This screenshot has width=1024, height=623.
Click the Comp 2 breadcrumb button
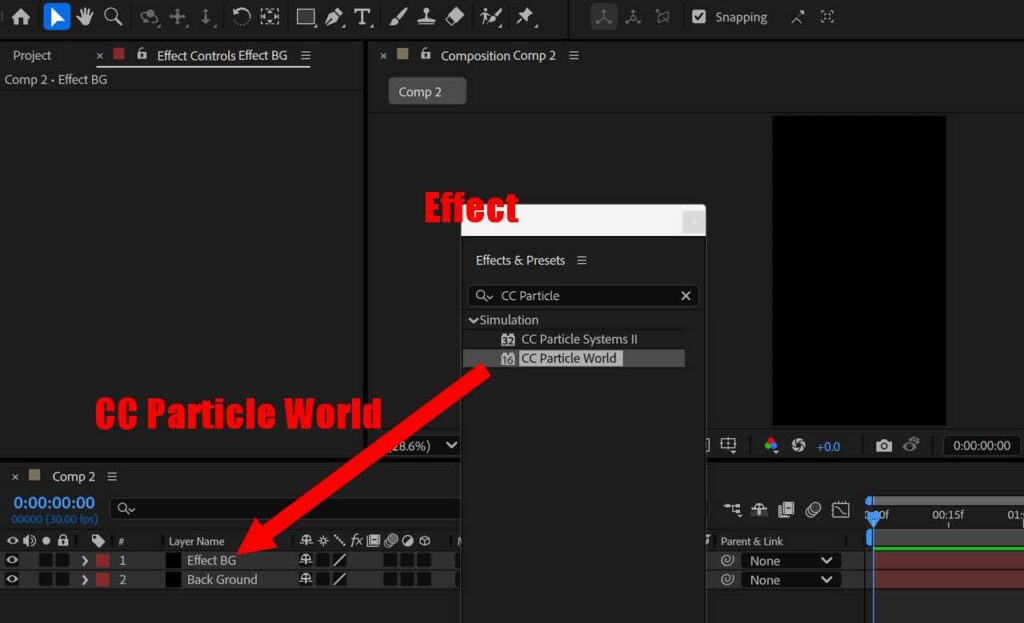pyautogui.click(x=427, y=91)
